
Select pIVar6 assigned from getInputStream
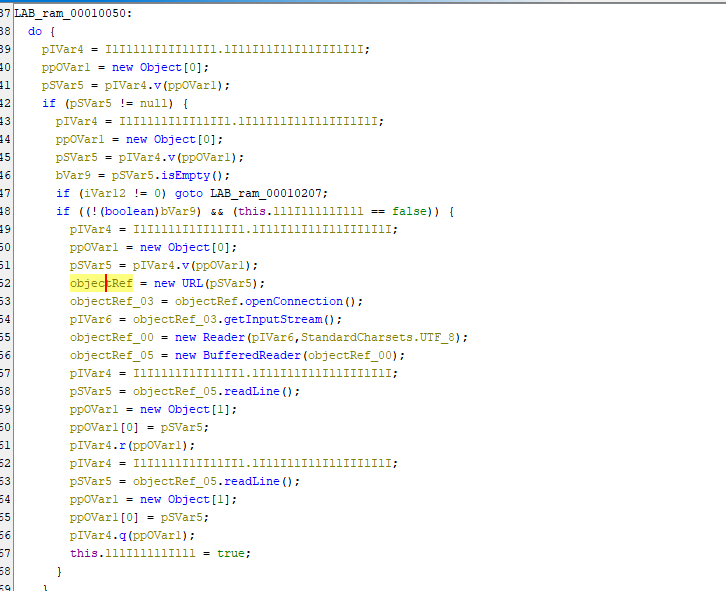click(x=92, y=319)
